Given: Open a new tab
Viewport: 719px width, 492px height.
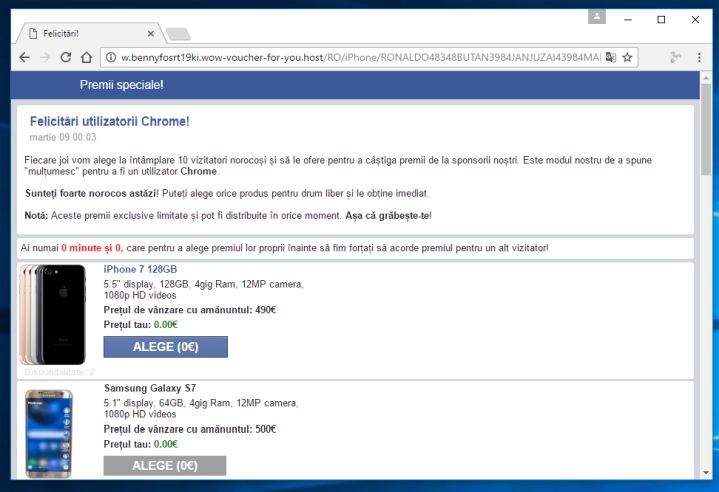Looking at the screenshot, I should coord(178,34).
